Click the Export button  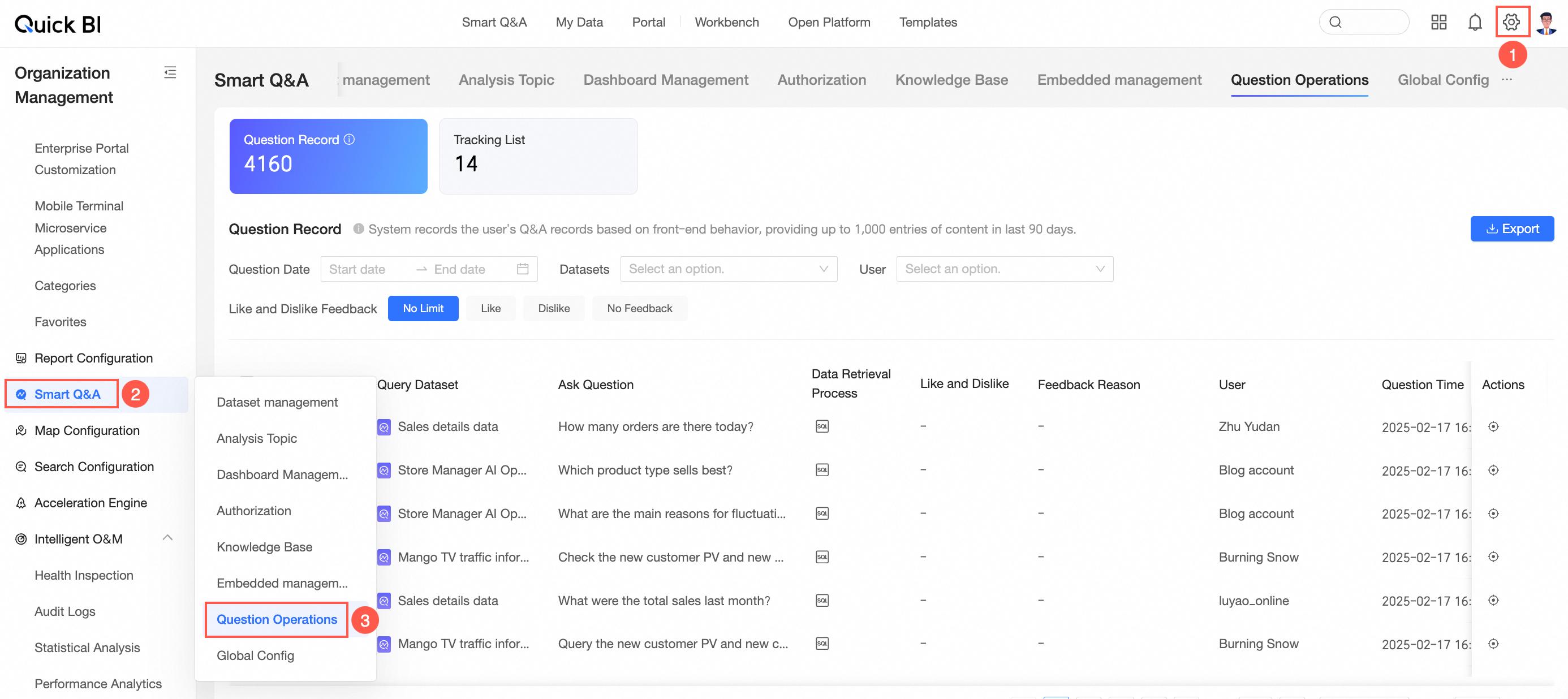pos(1512,228)
